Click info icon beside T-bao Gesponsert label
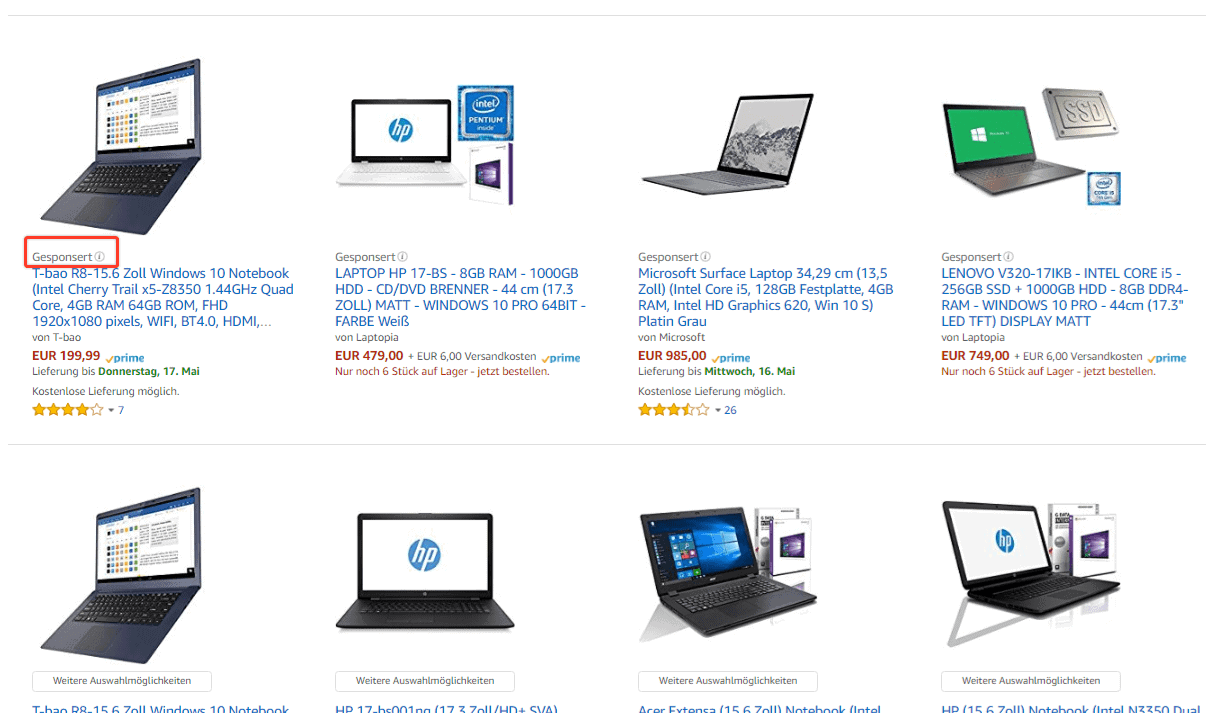1206x713 pixels. (x=100, y=257)
